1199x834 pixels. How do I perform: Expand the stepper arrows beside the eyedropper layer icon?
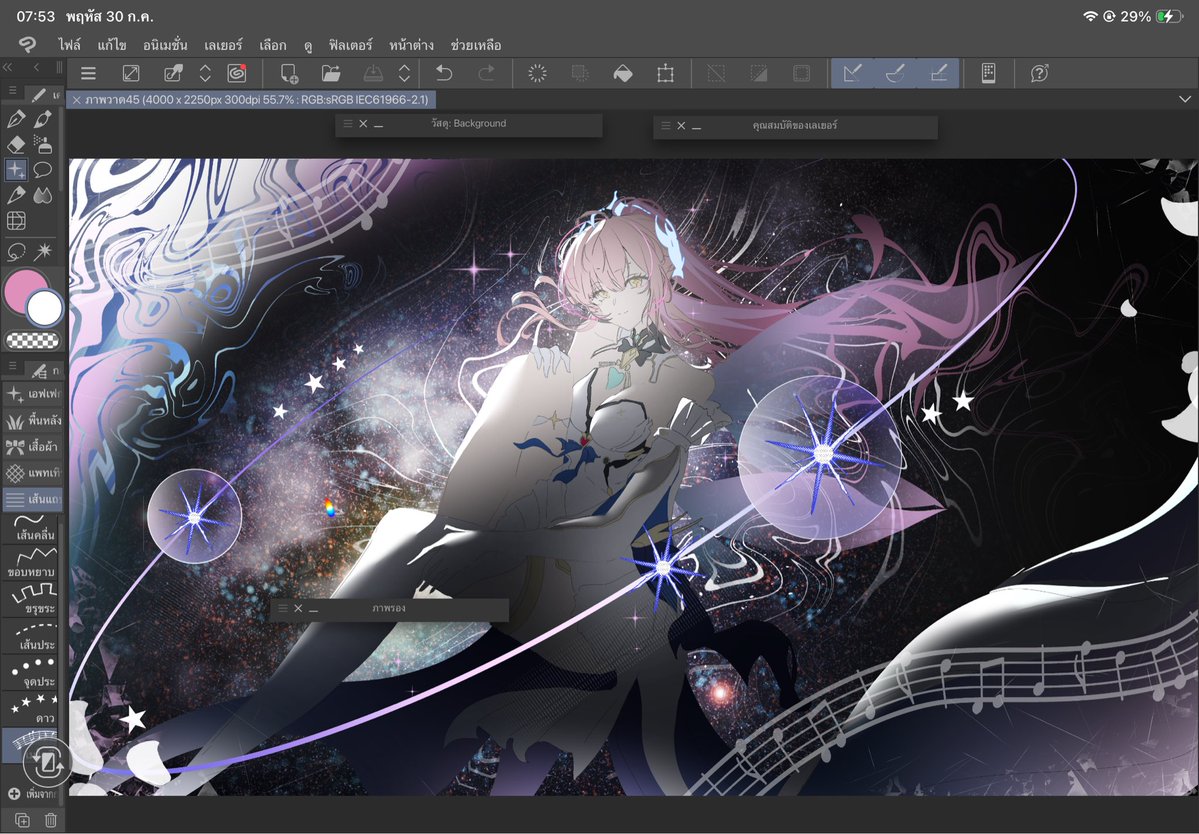pyautogui.click(x=205, y=73)
